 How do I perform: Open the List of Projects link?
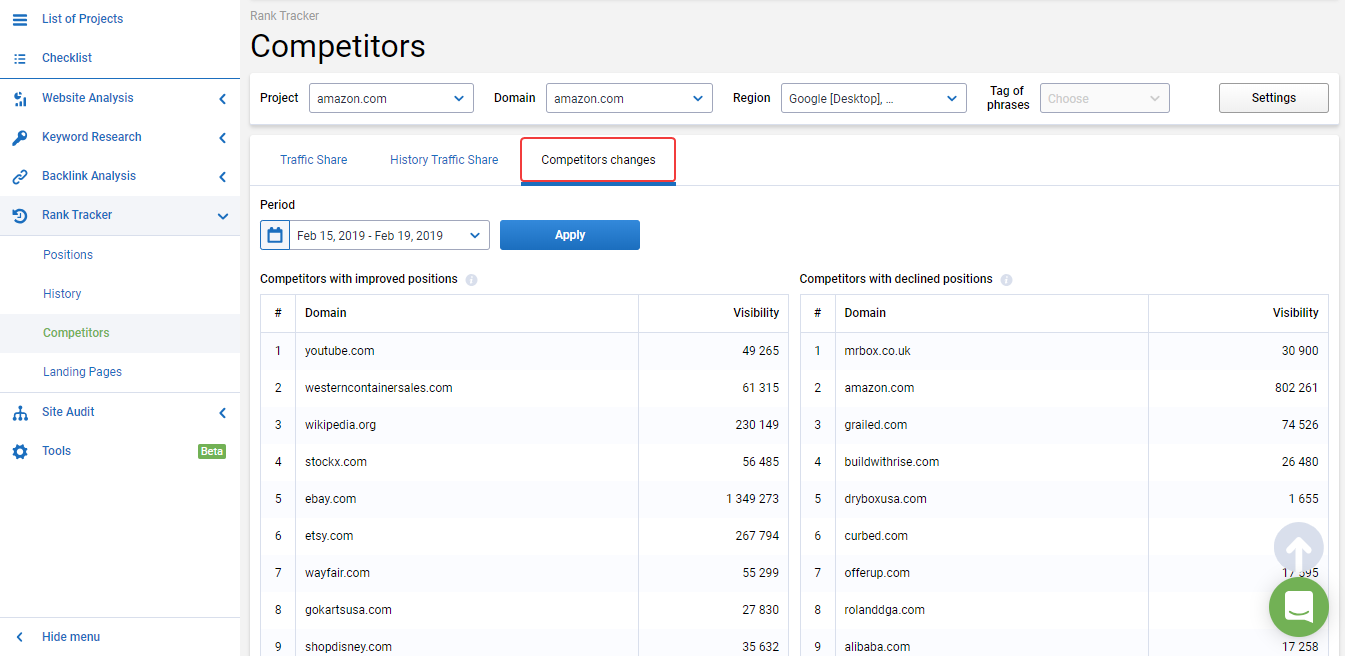click(x=83, y=19)
